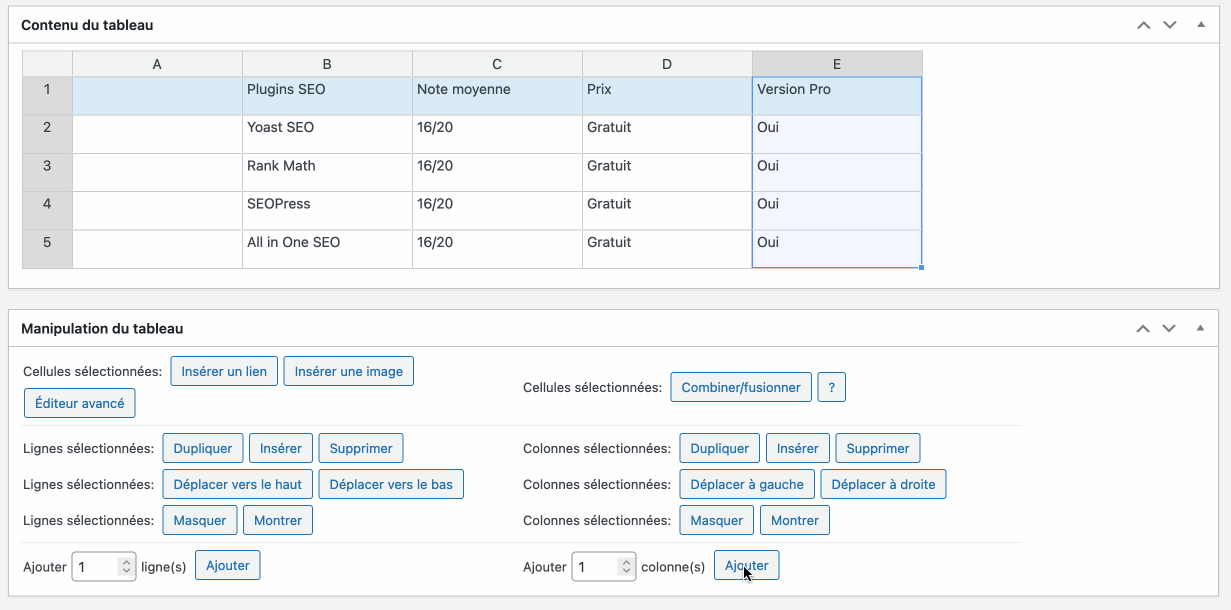The height and width of the screenshot is (610, 1231).
Task: Masquer the selected lignes
Action: (200, 520)
